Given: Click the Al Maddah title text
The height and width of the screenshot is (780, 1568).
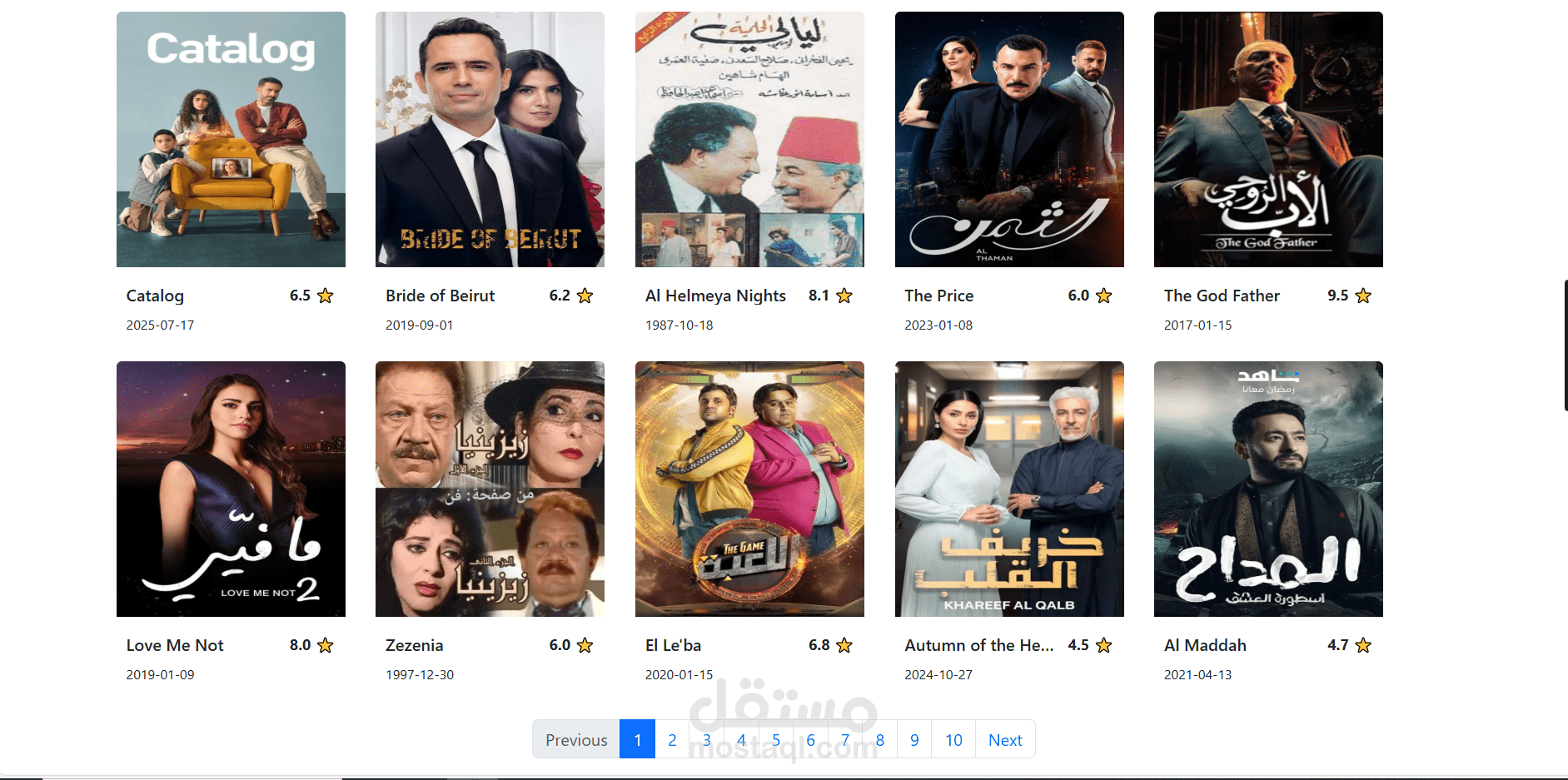Looking at the screenshot, I should [1205, 645].
